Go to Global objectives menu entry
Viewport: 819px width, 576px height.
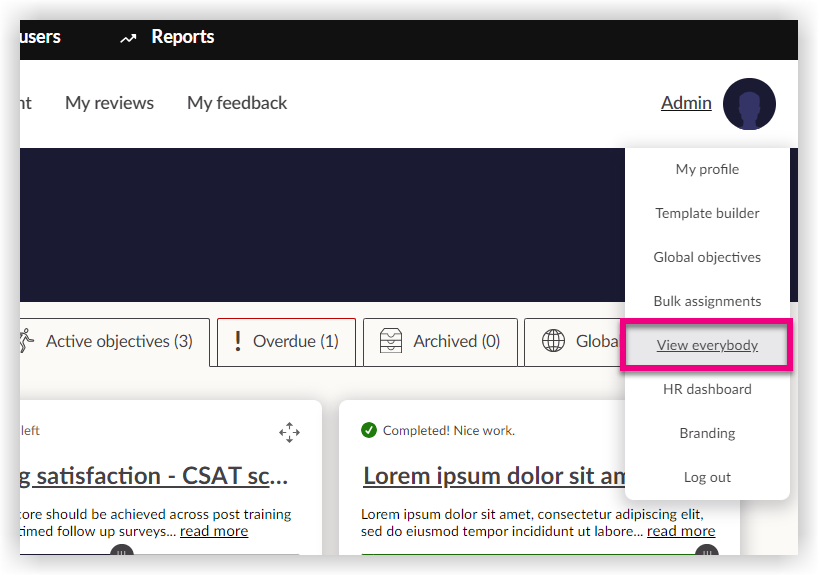707,258
